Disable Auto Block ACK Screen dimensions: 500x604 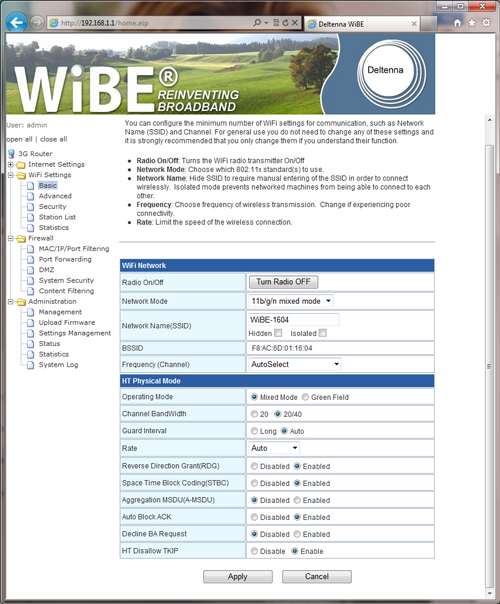click(x=254, y=517)
